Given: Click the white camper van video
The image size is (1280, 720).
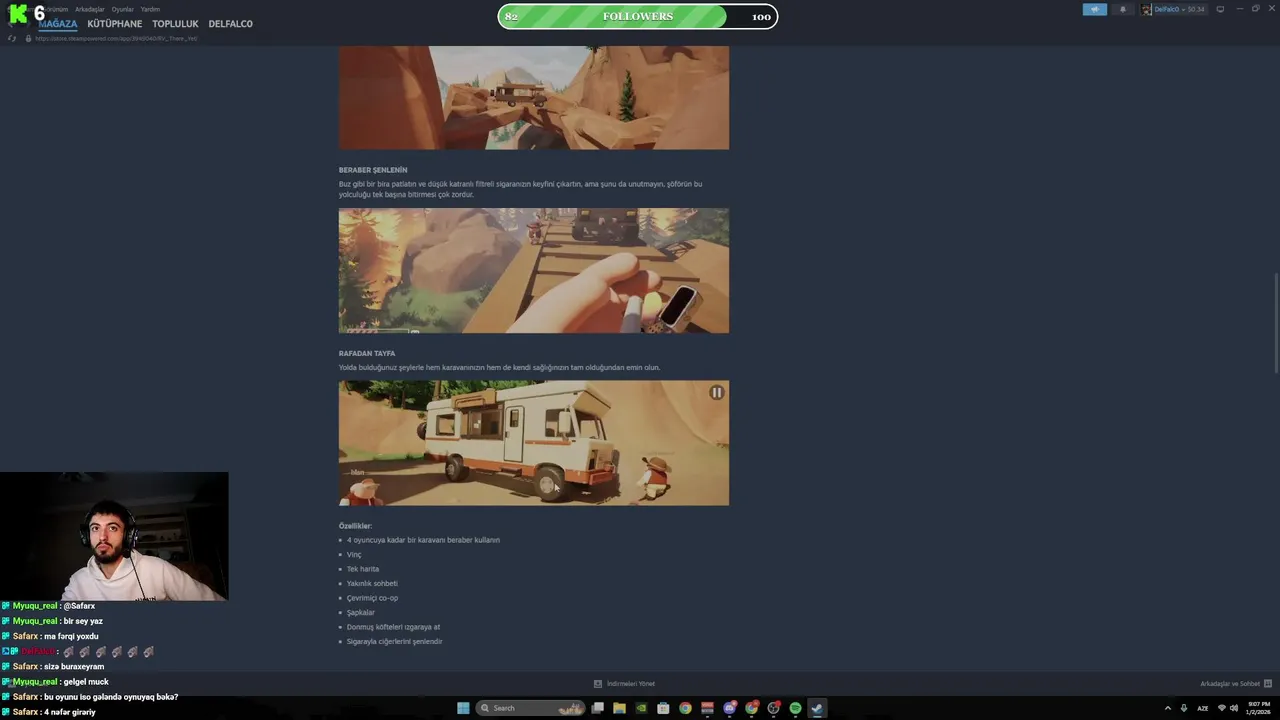Looking at the screenshot, I should click(x=534, y=443).
